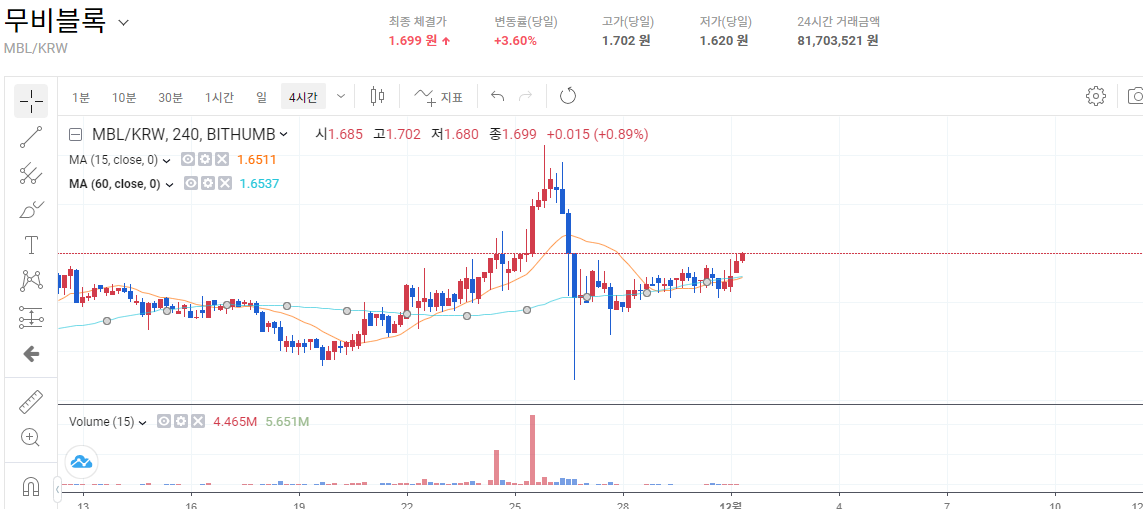The image size is (1143, 509).
Task: Click the 무비블록 coin title
Action: (55, 22)
